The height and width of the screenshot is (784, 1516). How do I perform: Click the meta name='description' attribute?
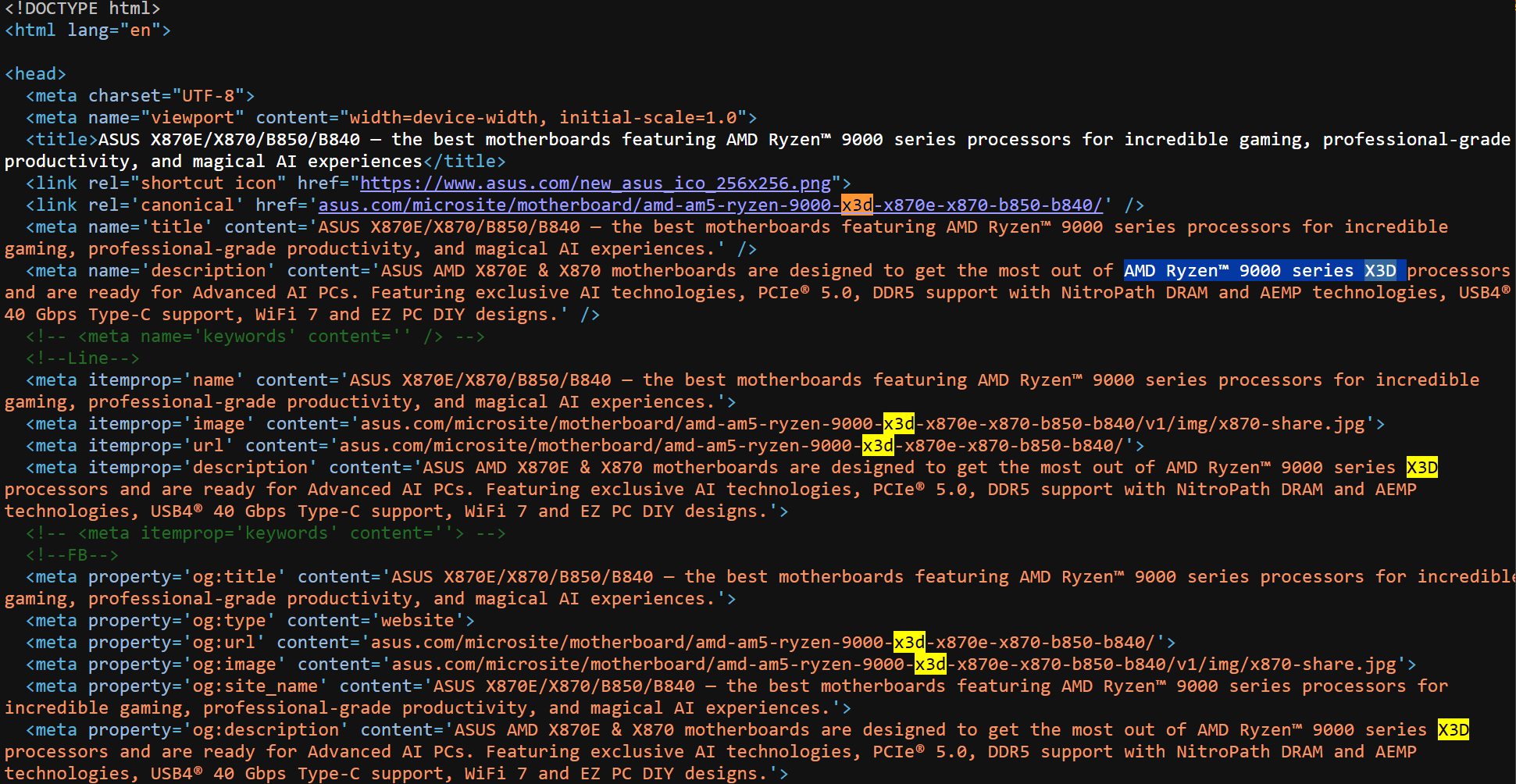tap(182, 271)
